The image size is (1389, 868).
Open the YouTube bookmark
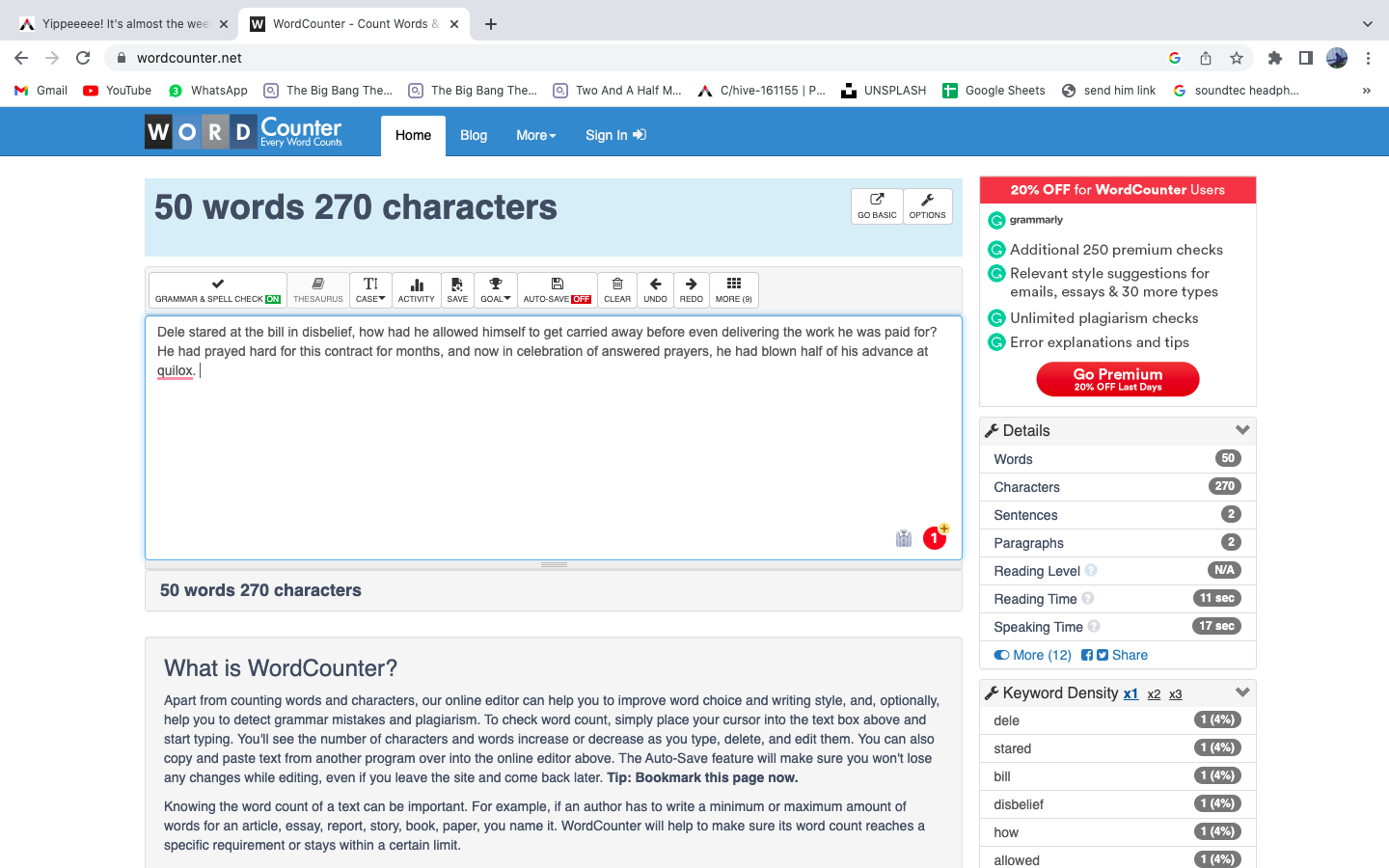click(x=117, y=91)
